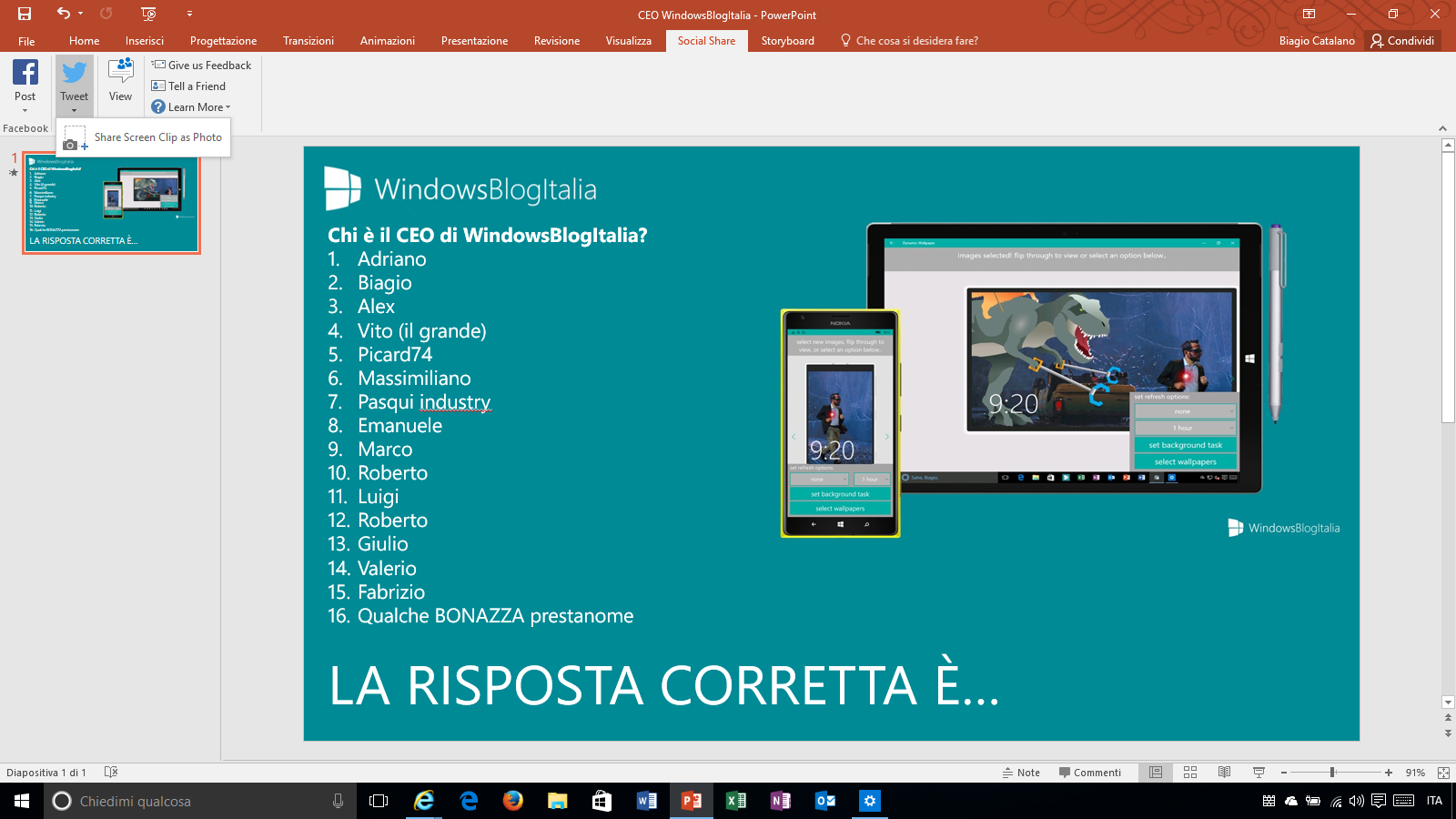Click Tell a Friend

tap(188, 86)
